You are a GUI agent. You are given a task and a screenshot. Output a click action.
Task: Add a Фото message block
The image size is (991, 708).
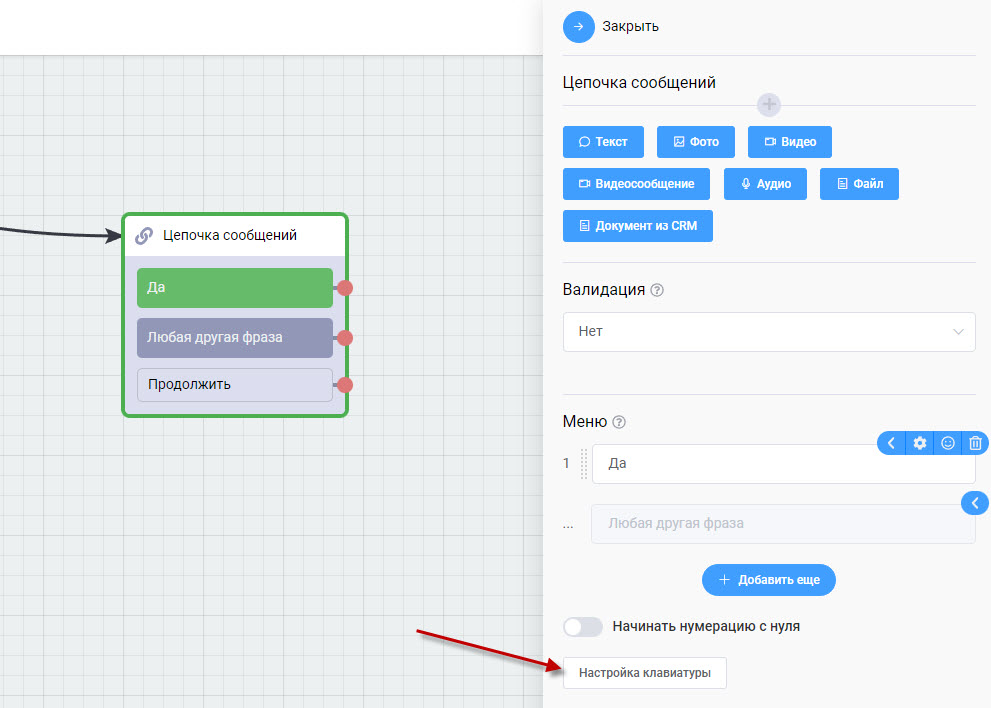(x=696, y=142)
